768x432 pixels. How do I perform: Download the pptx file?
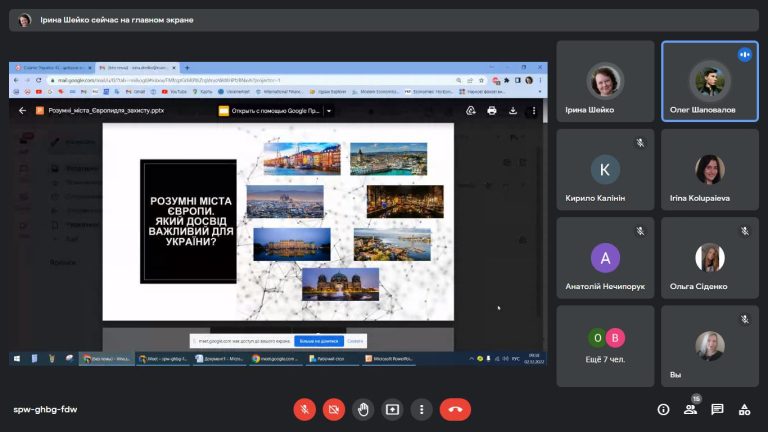[x=512, y=111]
